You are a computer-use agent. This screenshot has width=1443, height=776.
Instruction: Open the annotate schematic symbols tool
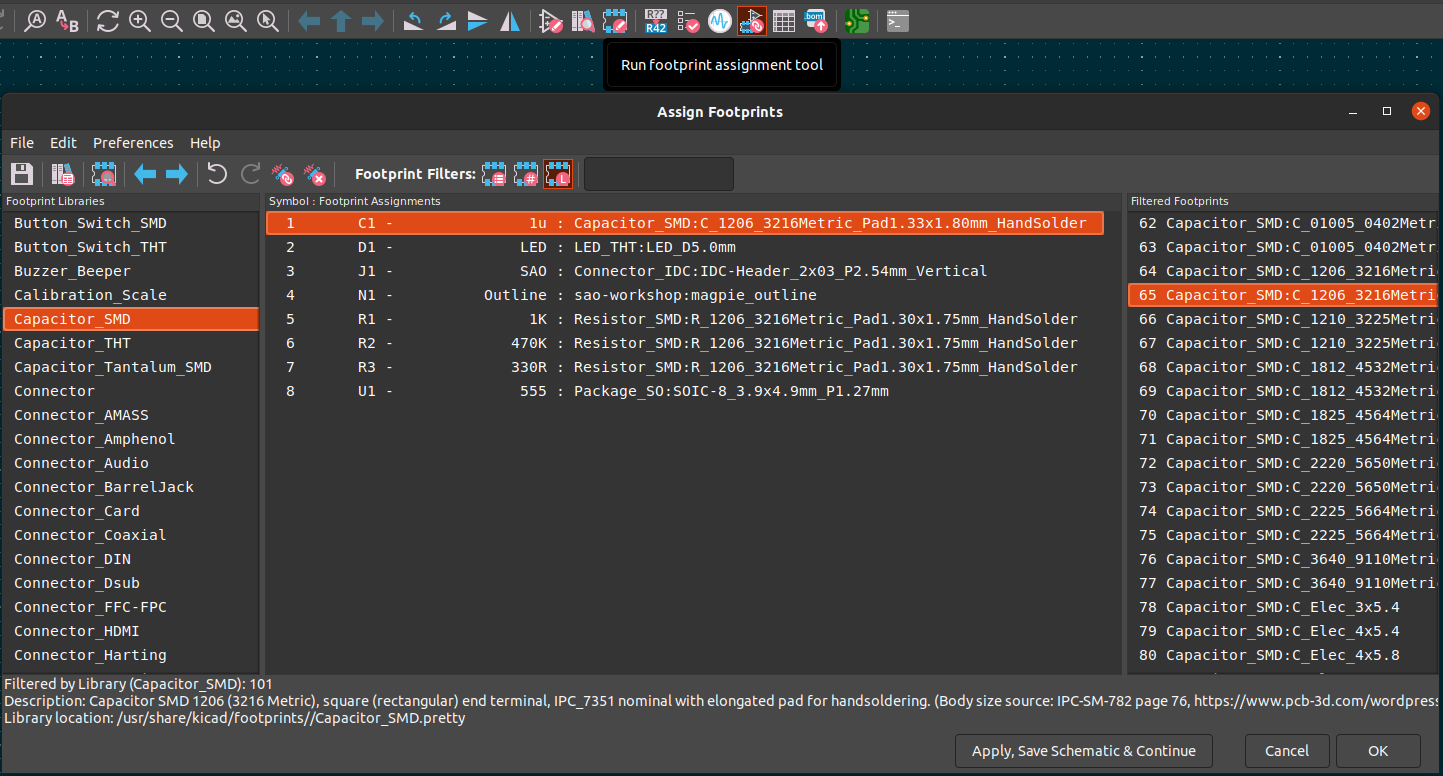click(656, 20)
